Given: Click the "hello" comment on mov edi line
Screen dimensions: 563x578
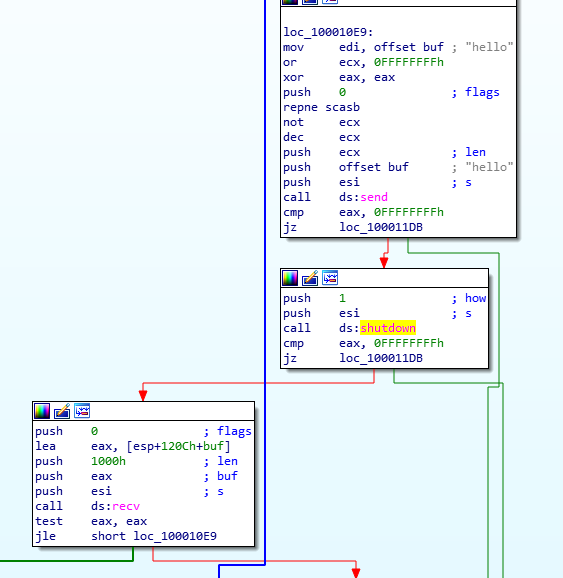Looking at the screenshot, I should 489,47.
